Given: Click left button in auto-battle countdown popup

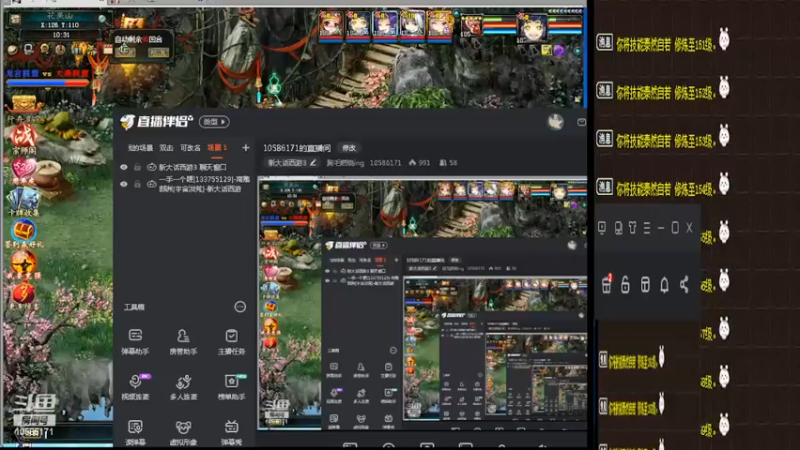Looking at the screenshot, I should click(125, 52).
